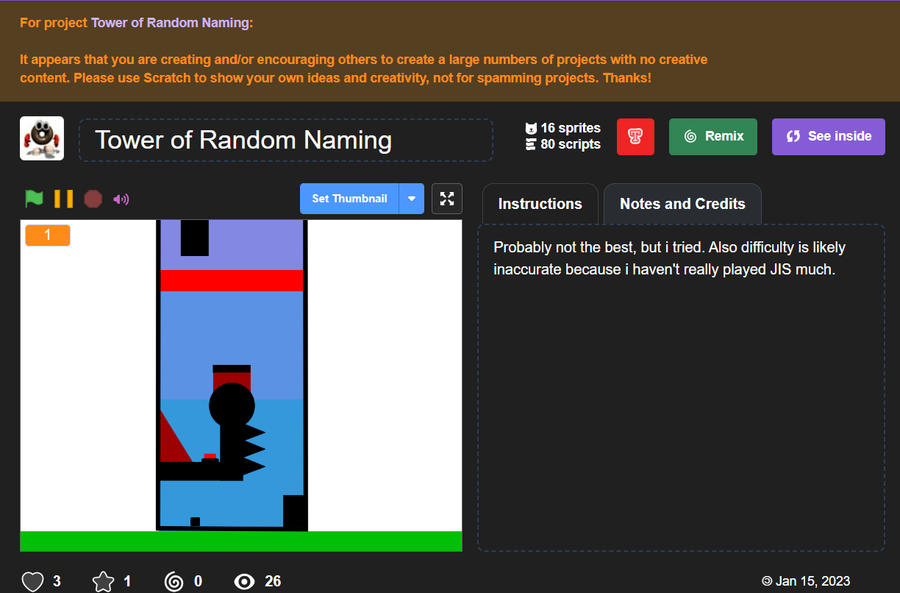Click the project title field
This screenshot has width=900, height=593.
286,140
